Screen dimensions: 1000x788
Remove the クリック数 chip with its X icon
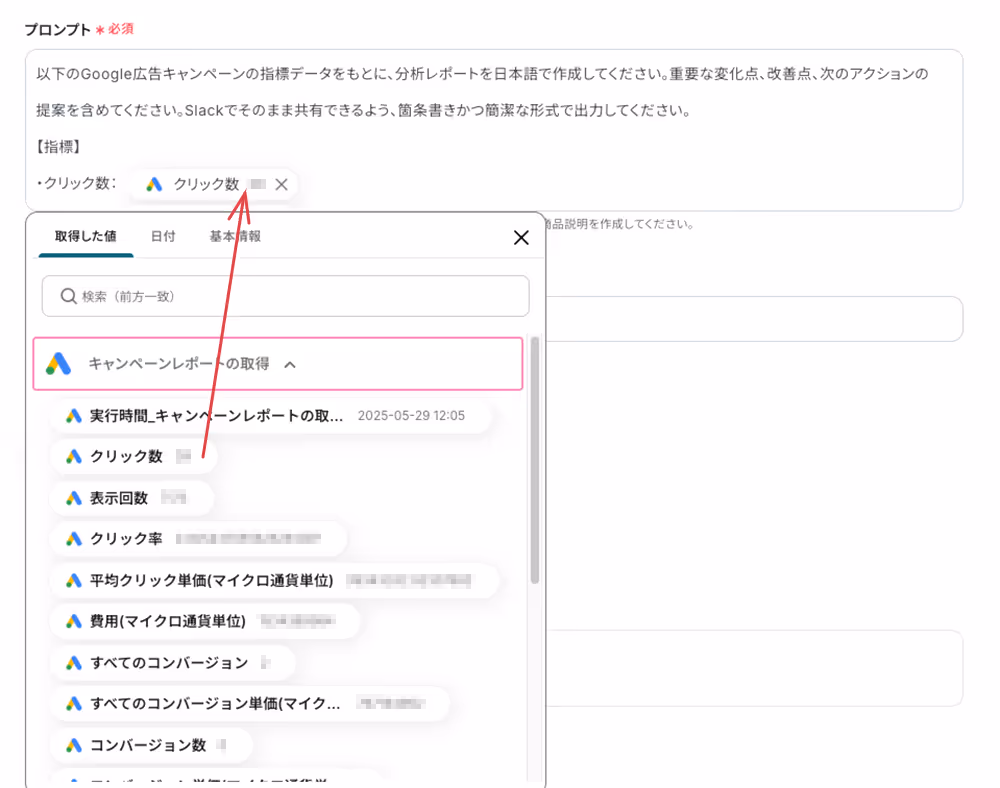pos(281,185)
